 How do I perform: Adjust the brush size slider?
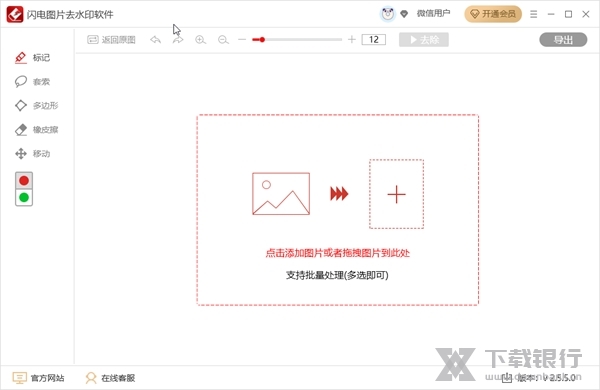[x=297, y=39]
